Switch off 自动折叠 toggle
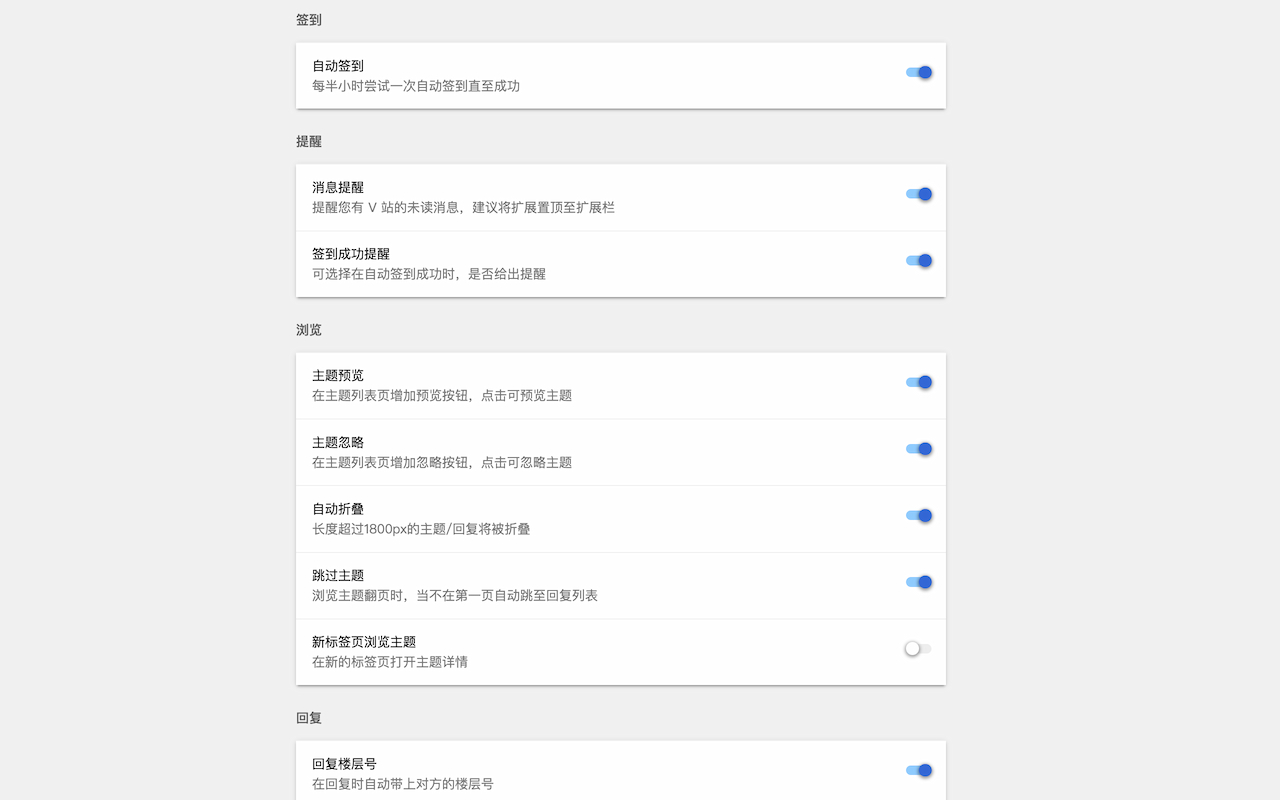Viewport: 1280px width, 800px height. point(919,515)
